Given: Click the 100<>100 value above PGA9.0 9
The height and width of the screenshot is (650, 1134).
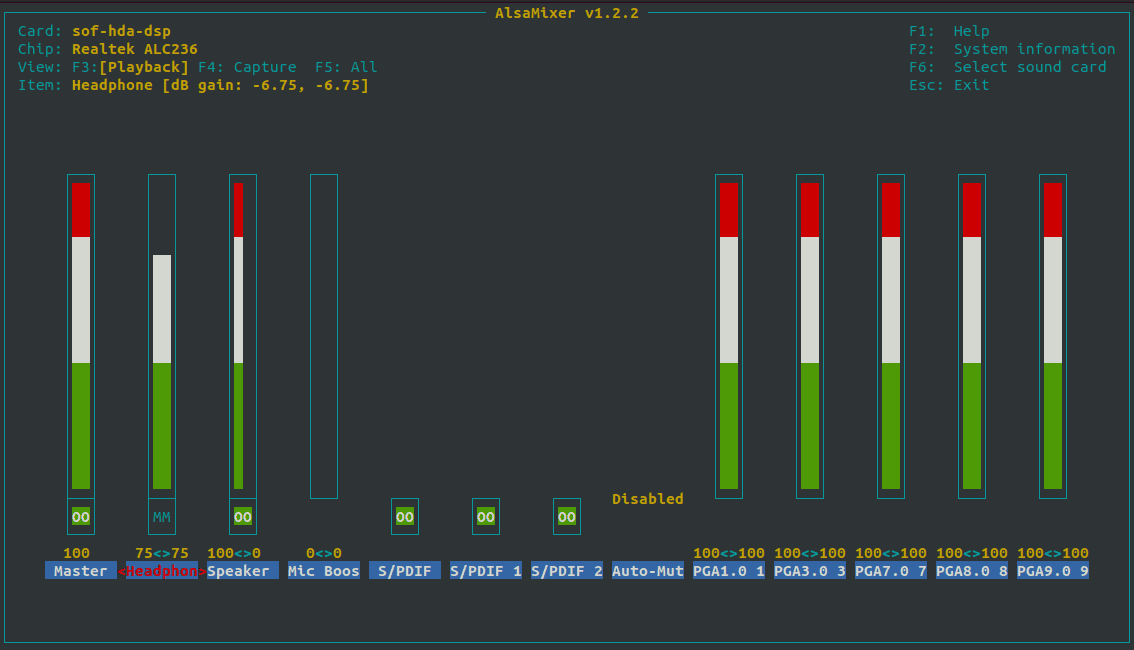Looking at the screenshot, I should coord(1053,553).
